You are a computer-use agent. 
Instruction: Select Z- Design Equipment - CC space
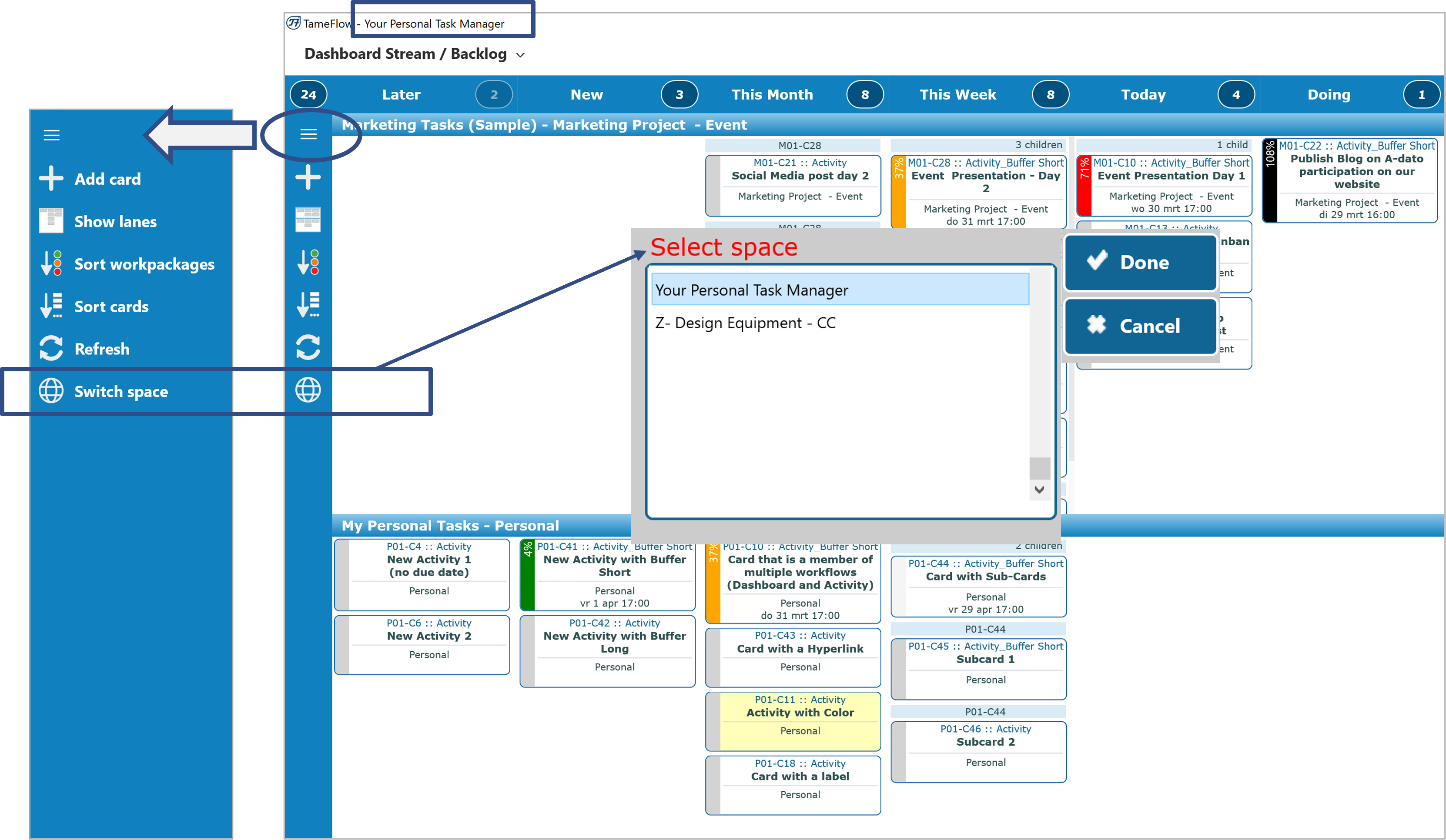[840, 323]
